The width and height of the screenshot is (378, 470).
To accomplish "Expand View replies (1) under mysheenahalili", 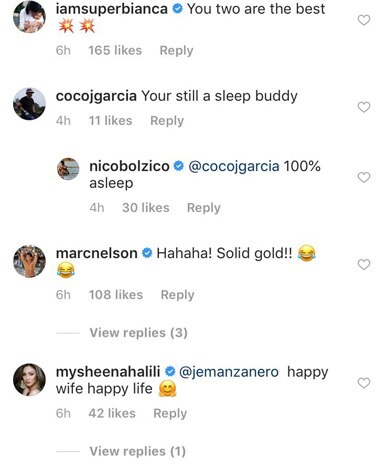I will pos(137,451).
